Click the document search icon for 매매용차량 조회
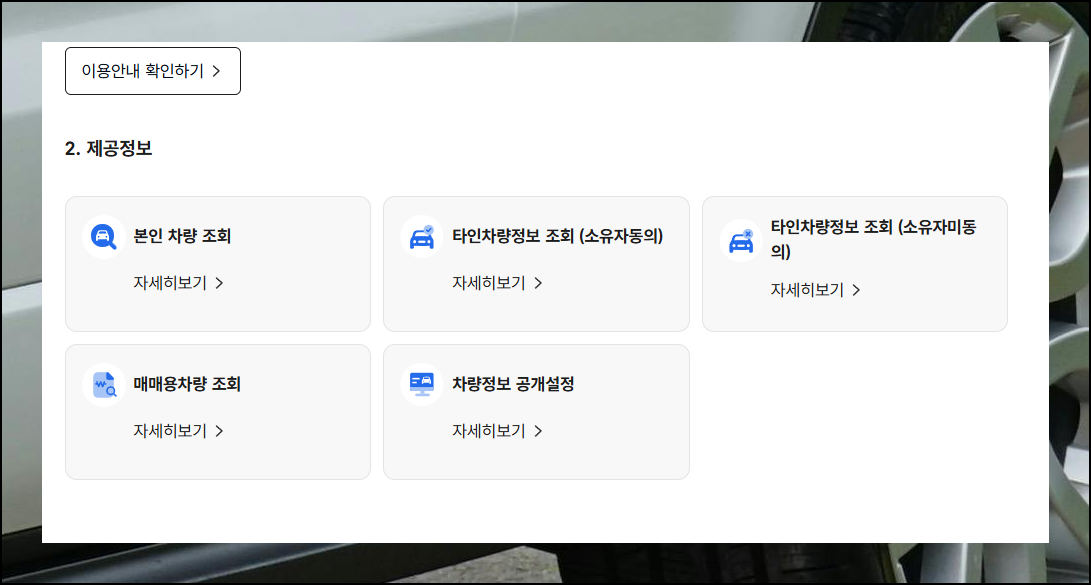1091x585 pixels. 104,385
